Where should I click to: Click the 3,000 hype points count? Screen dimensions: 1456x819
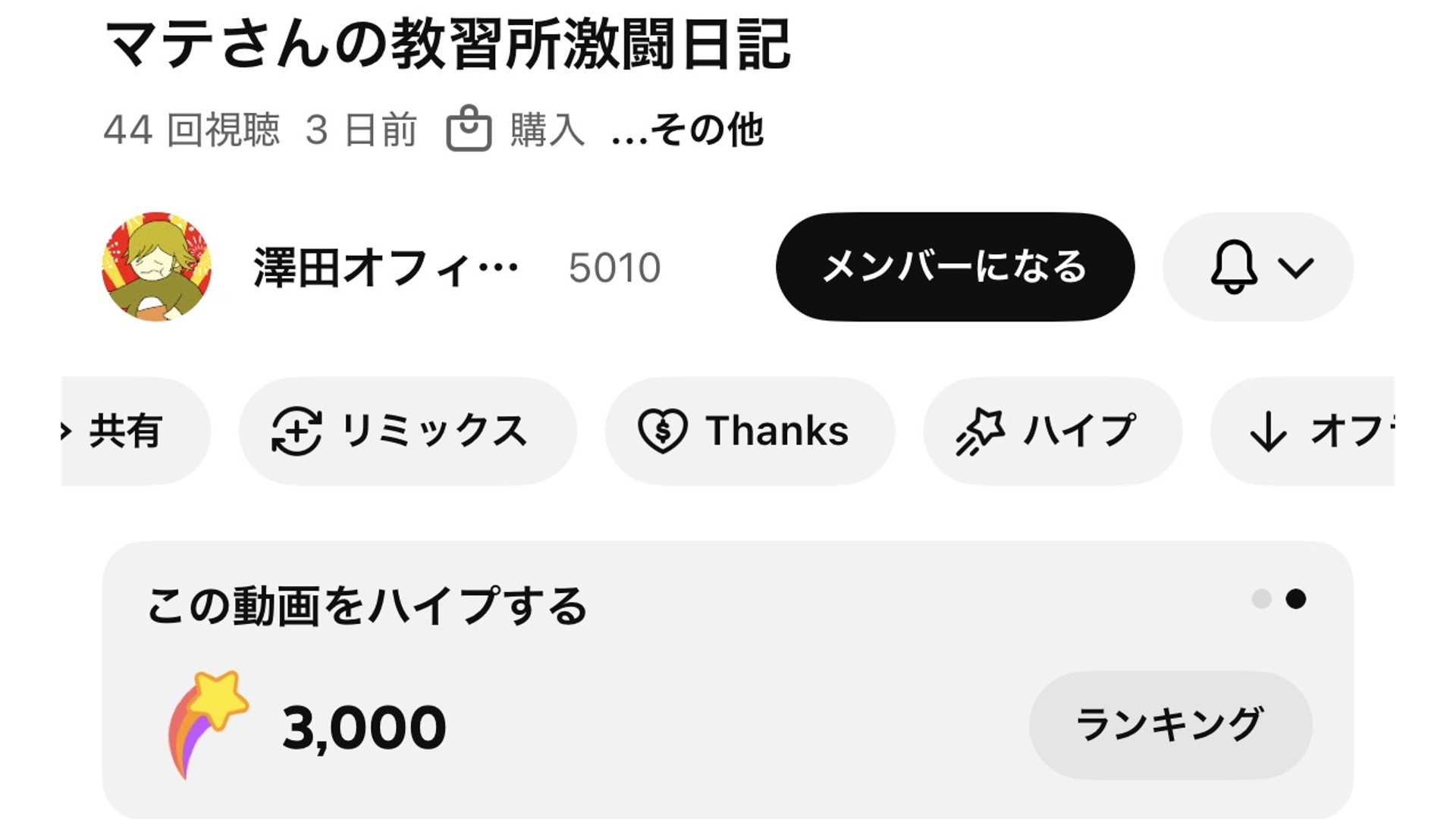(364, 727)
